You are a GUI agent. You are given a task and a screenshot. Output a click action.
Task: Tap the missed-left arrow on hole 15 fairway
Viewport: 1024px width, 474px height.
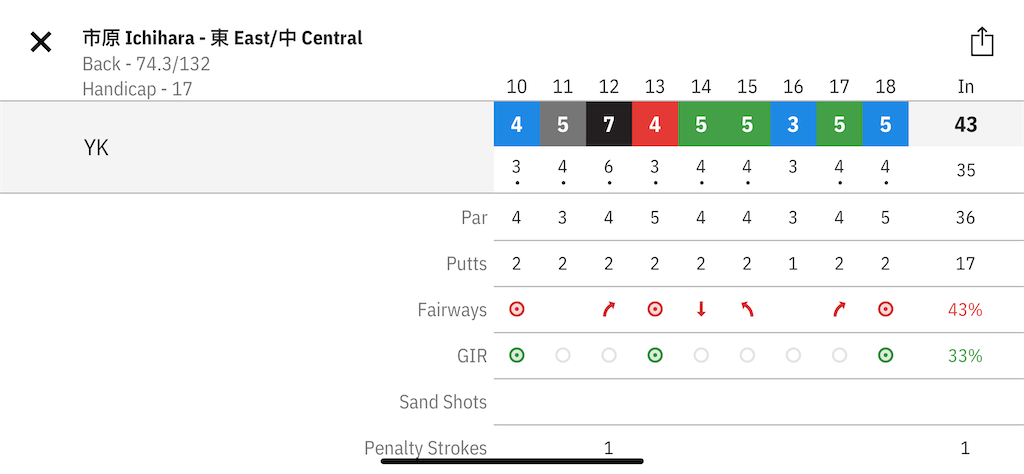[747, 309]
